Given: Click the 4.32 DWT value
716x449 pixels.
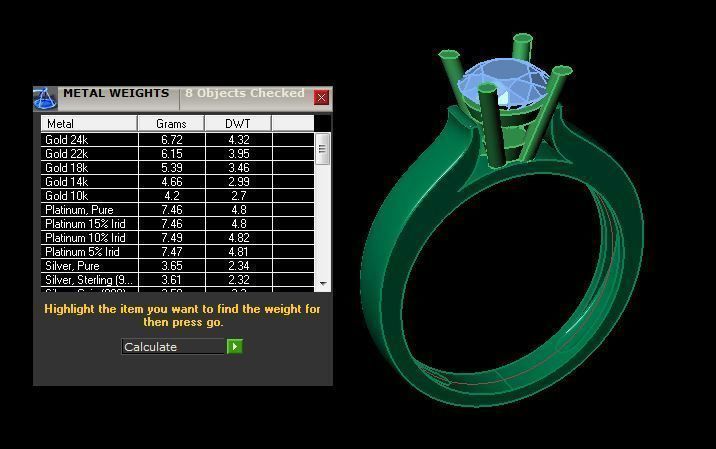Looking at the screenshot, I should (239, 140).
